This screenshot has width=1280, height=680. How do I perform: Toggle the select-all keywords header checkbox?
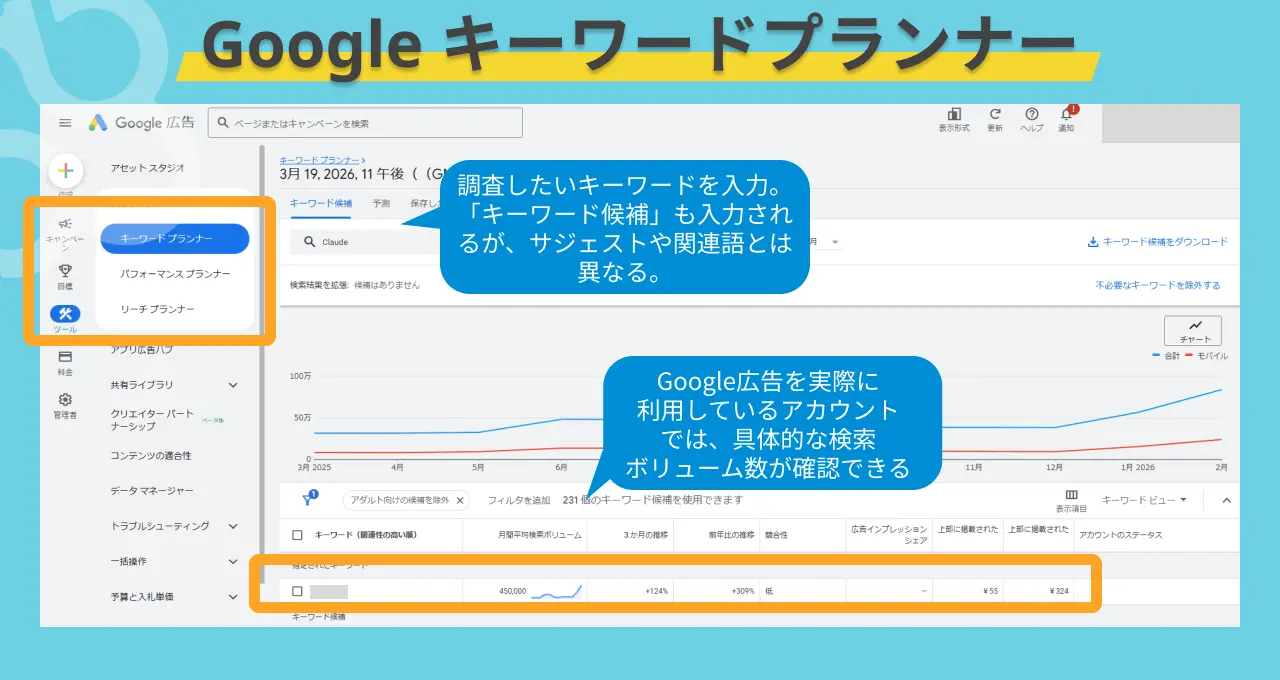coord(297,535)
